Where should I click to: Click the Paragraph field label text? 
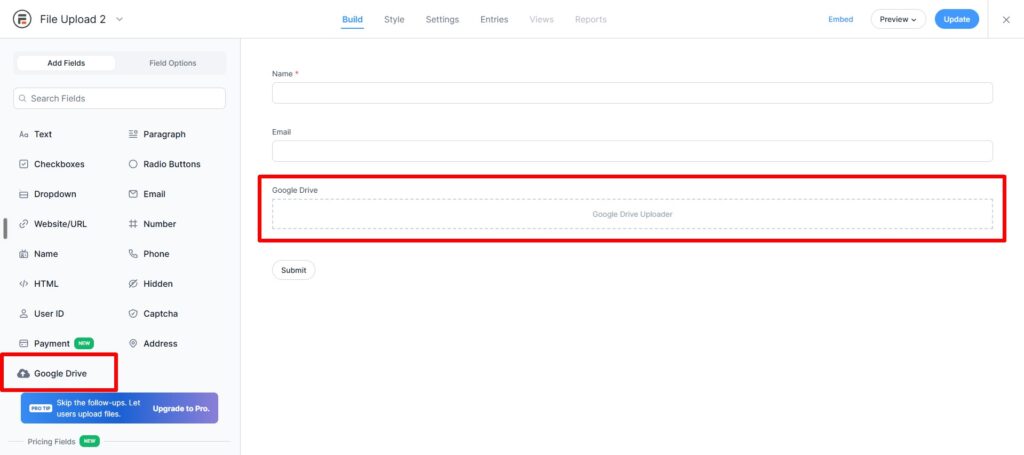[165, 134]
